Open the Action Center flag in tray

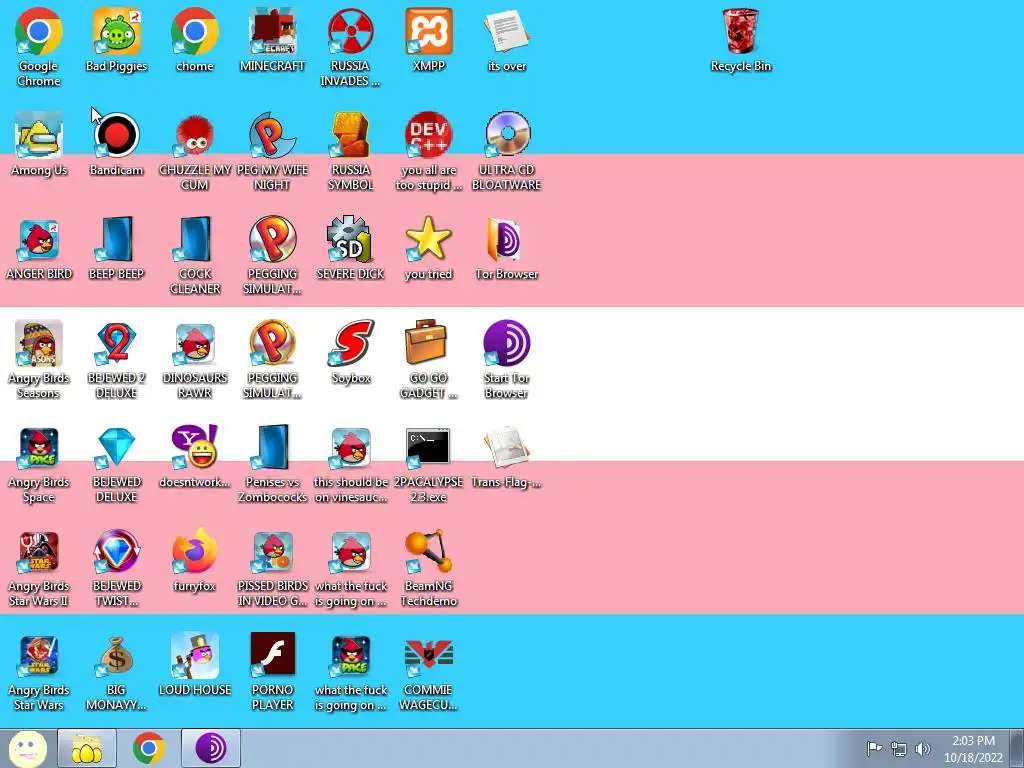pos(874,748)
